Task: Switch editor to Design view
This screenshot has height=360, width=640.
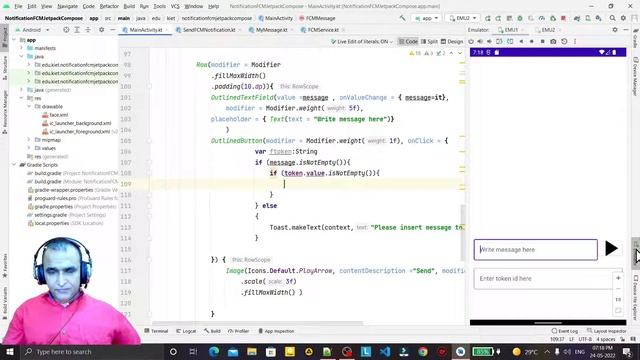Action: [452, 41]
